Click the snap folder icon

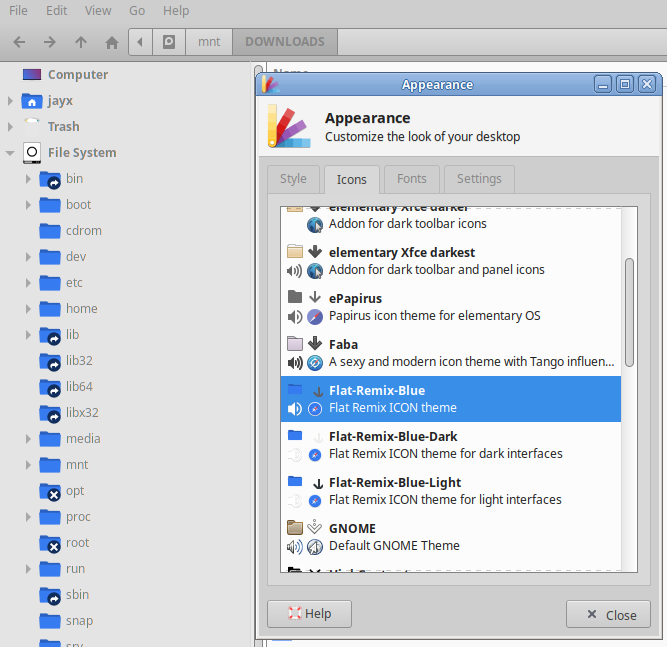click(50, 621)
